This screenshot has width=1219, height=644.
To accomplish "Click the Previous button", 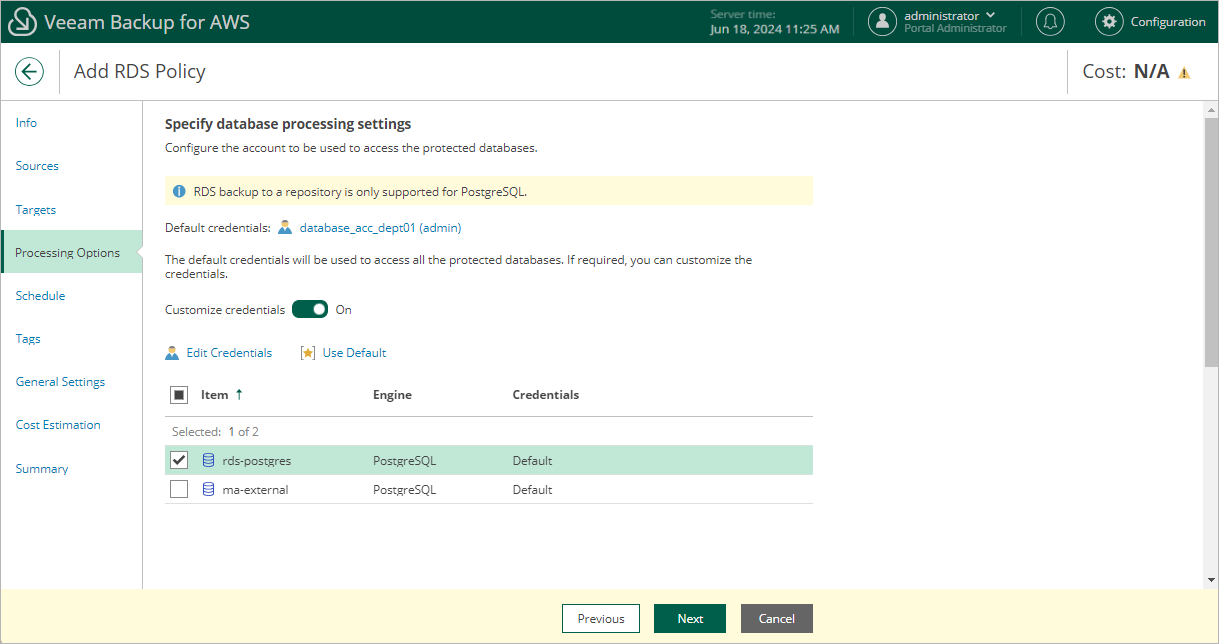I will pyautogui.click(x=601, y=619).
